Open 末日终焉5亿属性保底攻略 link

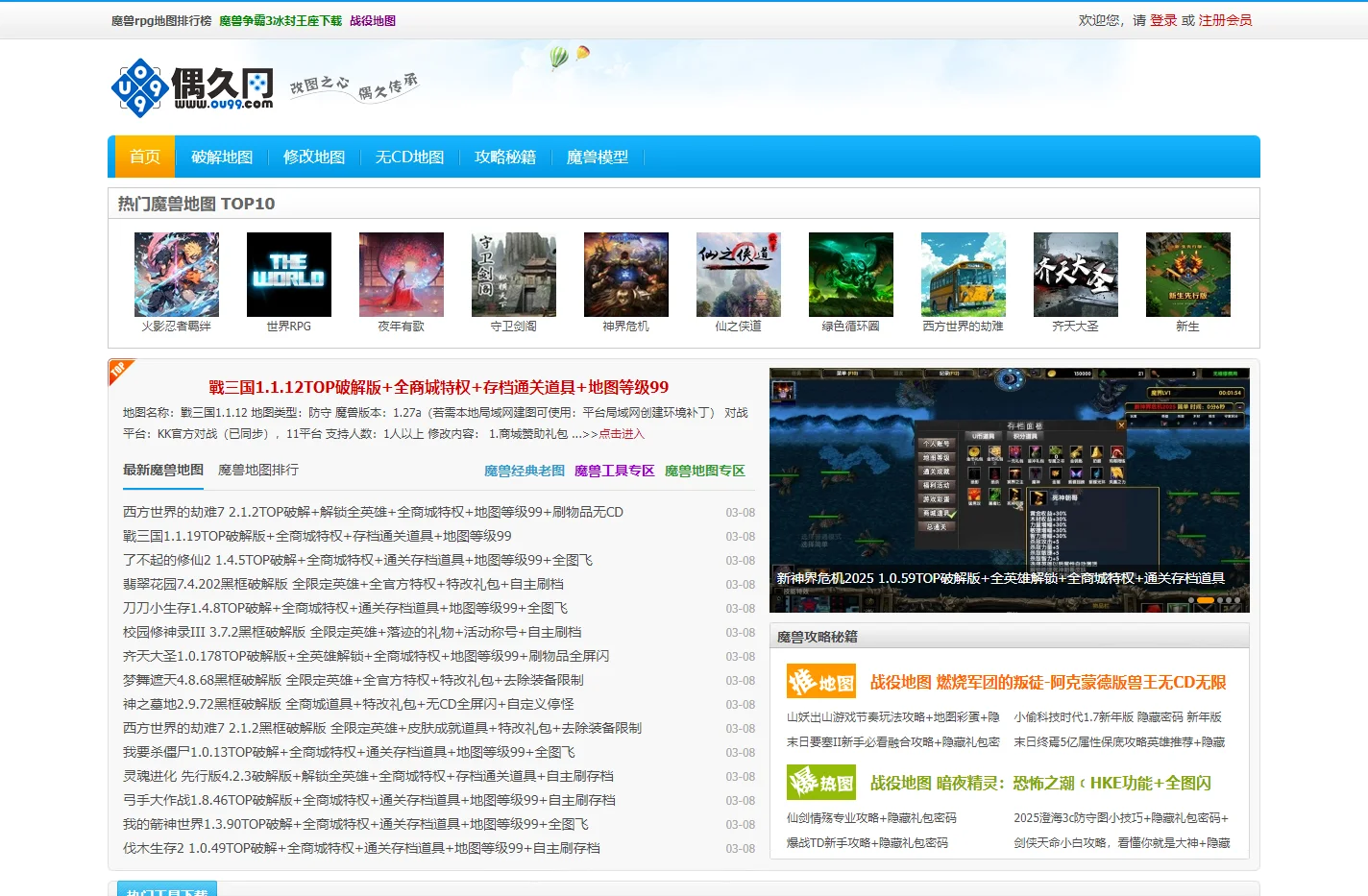pos(1119,741)
